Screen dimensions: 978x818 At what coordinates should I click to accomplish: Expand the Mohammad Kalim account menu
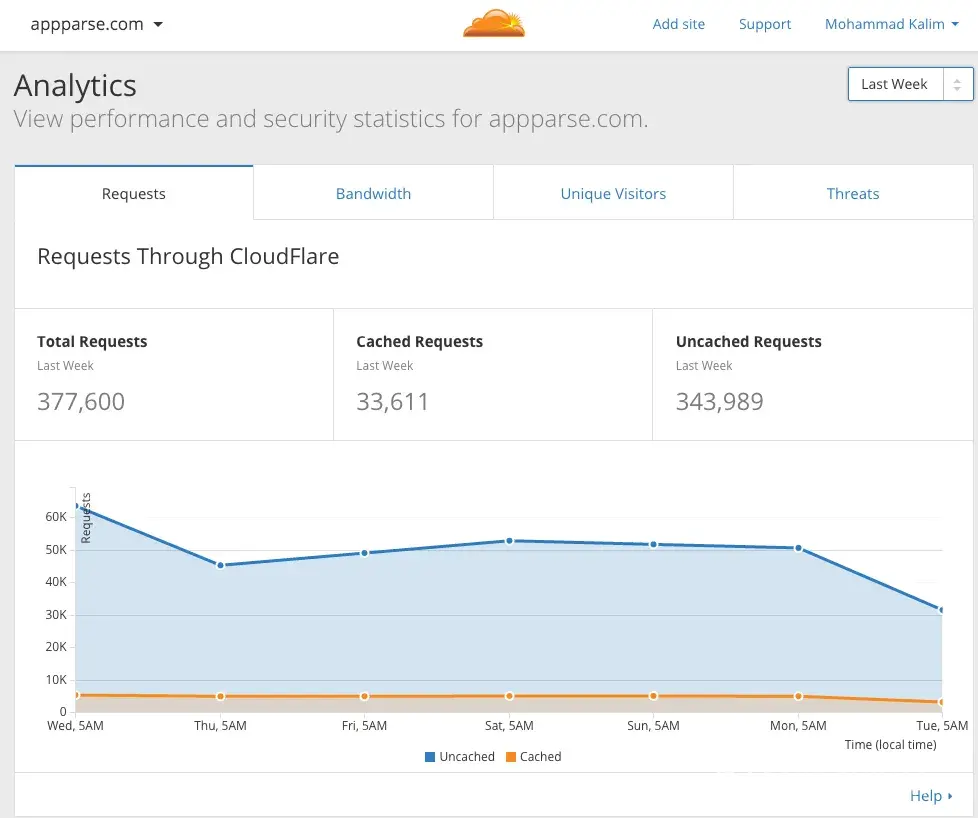(x=891, y=24)
